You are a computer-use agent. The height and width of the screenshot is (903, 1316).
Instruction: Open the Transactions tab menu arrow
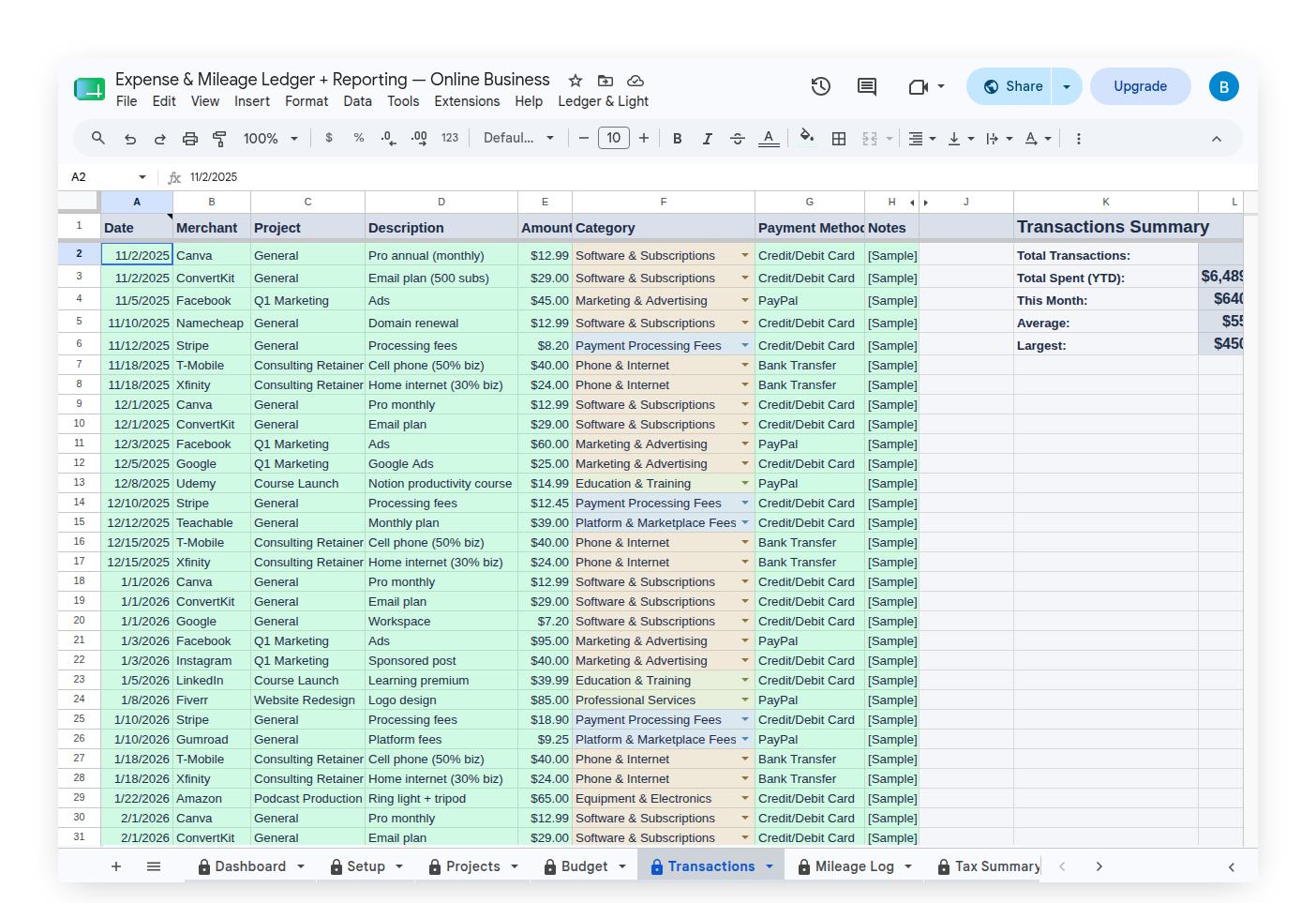pos(770,866)
